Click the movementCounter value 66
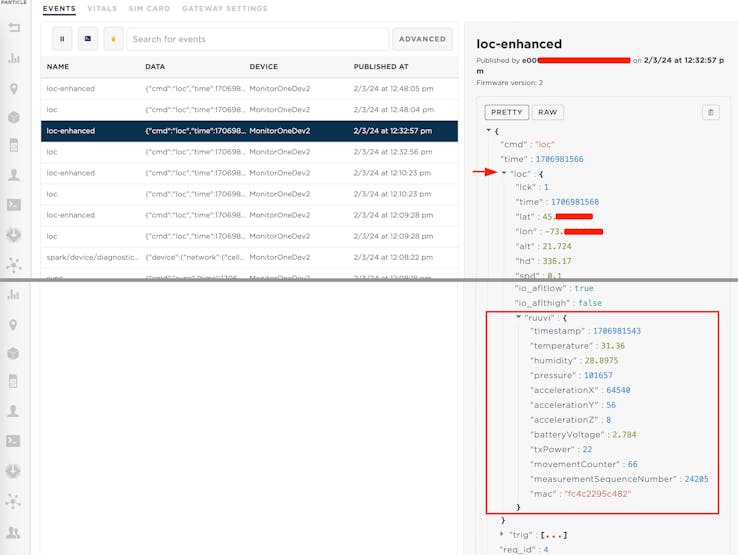The image size is (738, 555). pos(633,464)
